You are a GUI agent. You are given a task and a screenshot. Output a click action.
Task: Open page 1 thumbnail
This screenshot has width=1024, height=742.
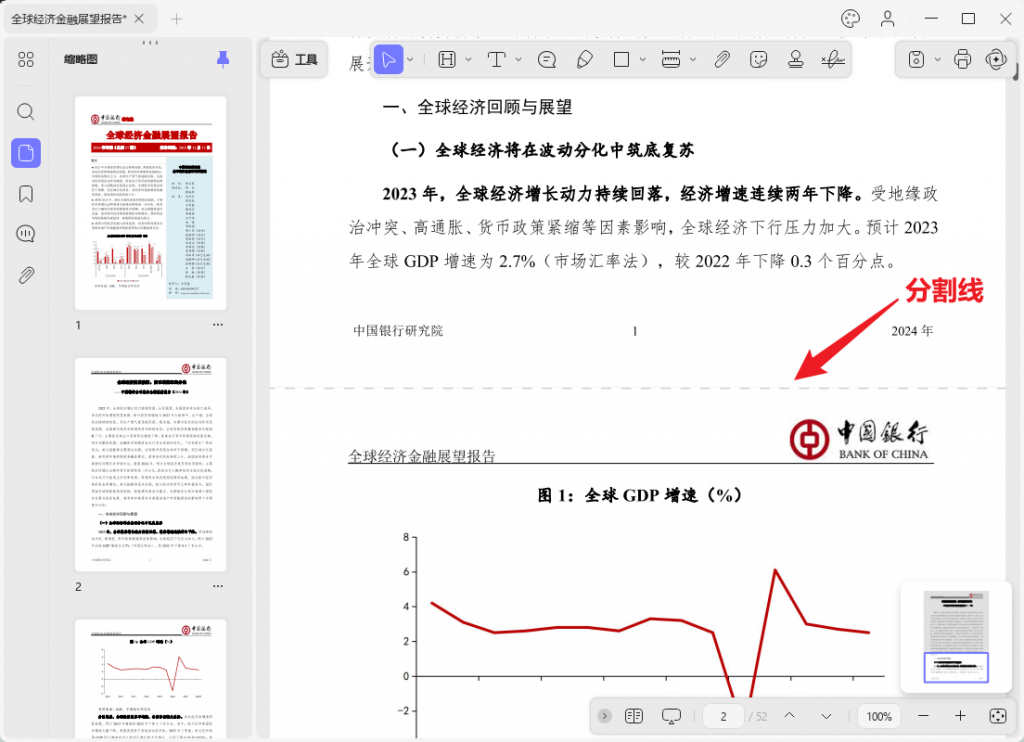click(151, 203)
